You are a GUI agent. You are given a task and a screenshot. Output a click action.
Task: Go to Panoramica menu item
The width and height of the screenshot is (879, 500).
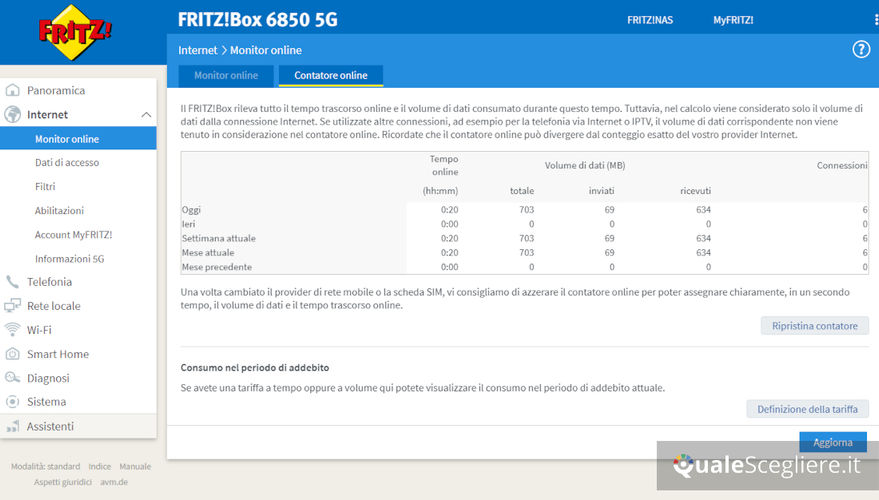pyautogui.click(x=56, y=90)
